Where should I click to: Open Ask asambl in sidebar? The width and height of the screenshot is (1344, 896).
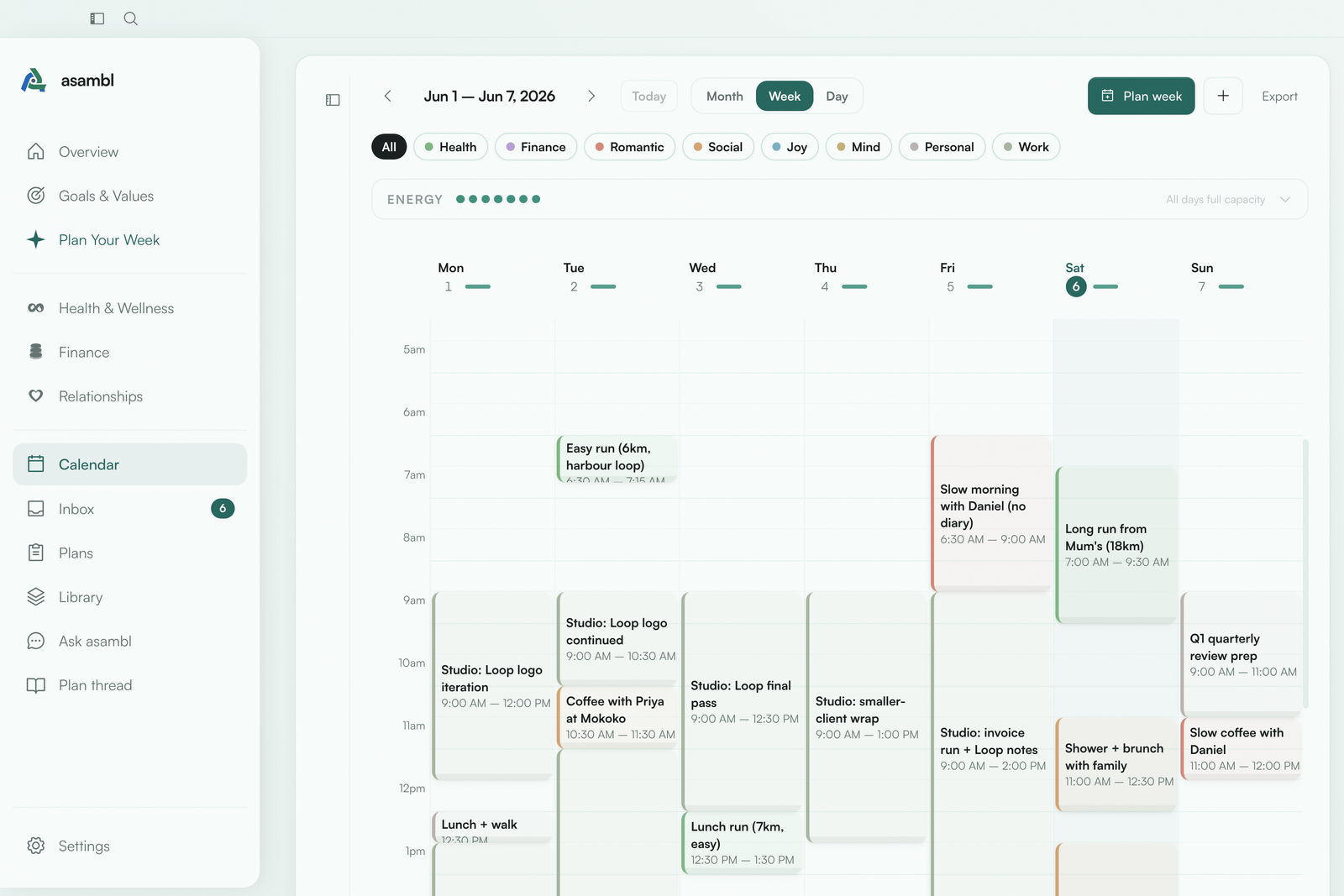(130, 642)
